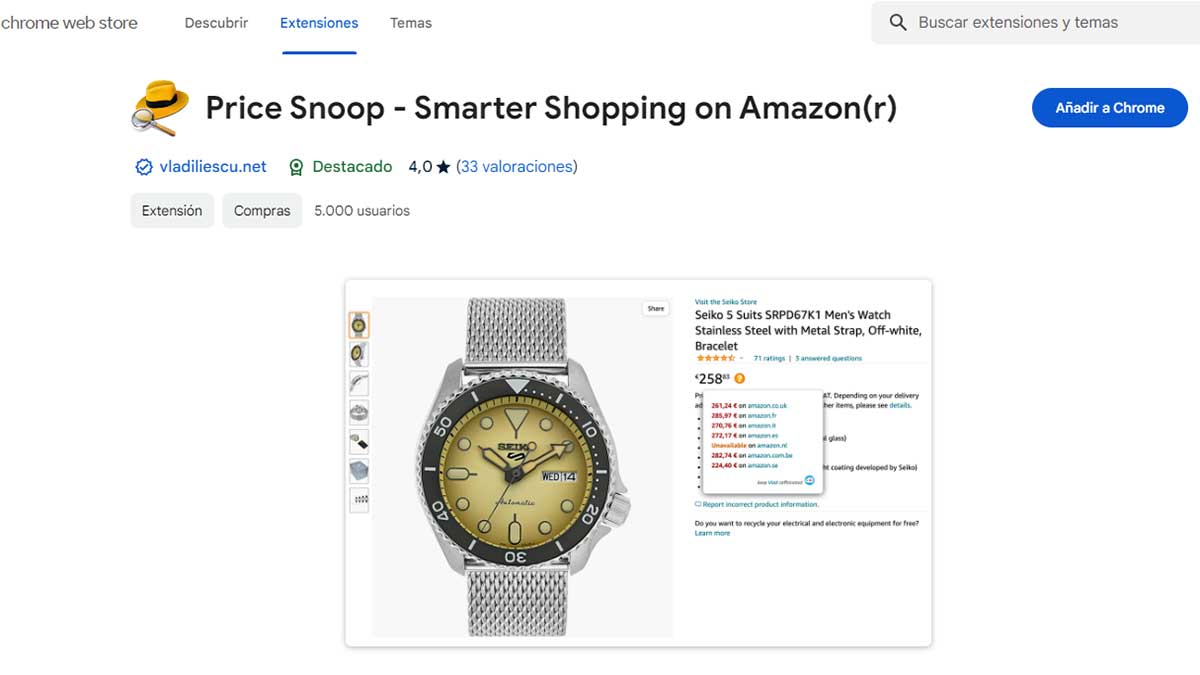Click the Compras category chip
Screen dimensions: 1200x675
coord(262,210)
